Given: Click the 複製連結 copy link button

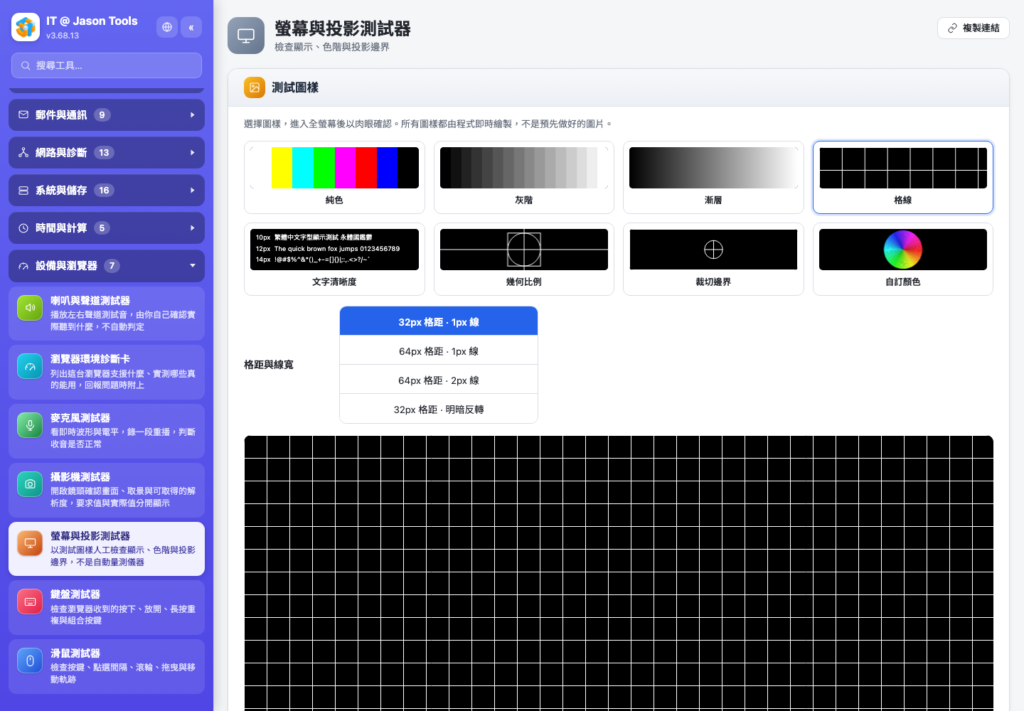Looking at the screenshot, I should 973,28.
